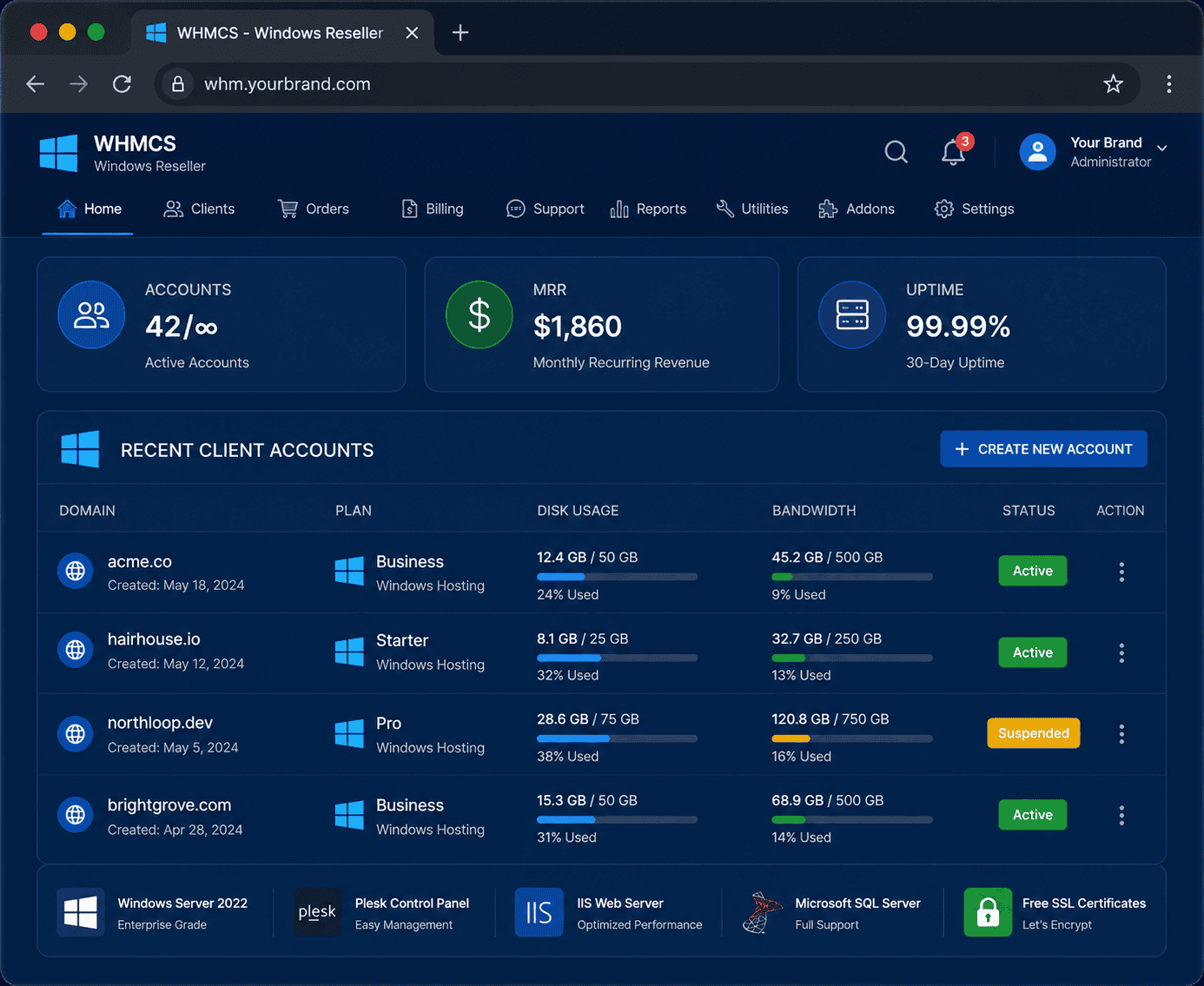Image resolution: width=1204 pixels, height=986 pixels.
Task: Open the Settings menu
Action: point(974,208)
